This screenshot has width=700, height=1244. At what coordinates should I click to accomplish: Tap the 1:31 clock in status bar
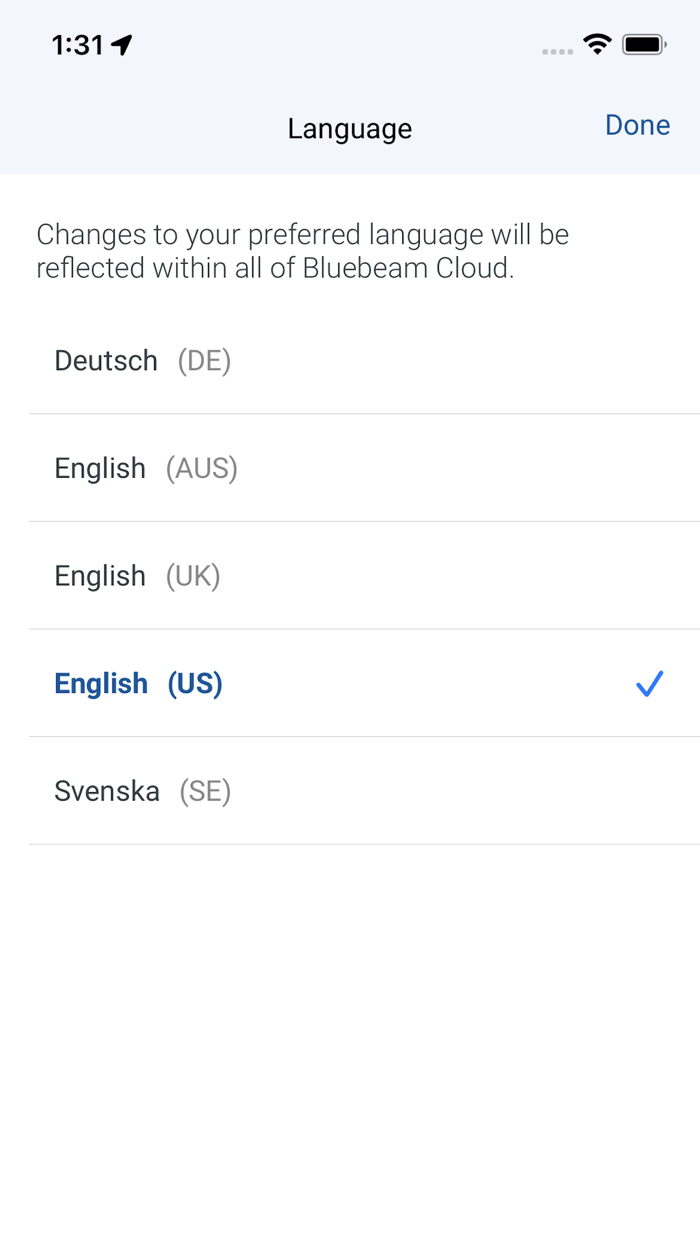click(x=78, y=45)
